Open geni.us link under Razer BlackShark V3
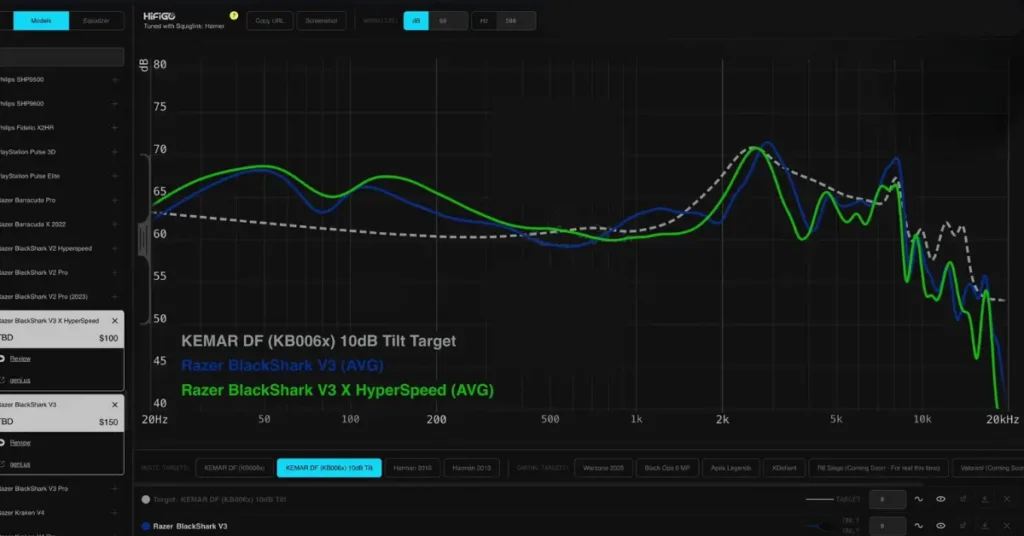The image size is (1024, 536). [20, 464]
